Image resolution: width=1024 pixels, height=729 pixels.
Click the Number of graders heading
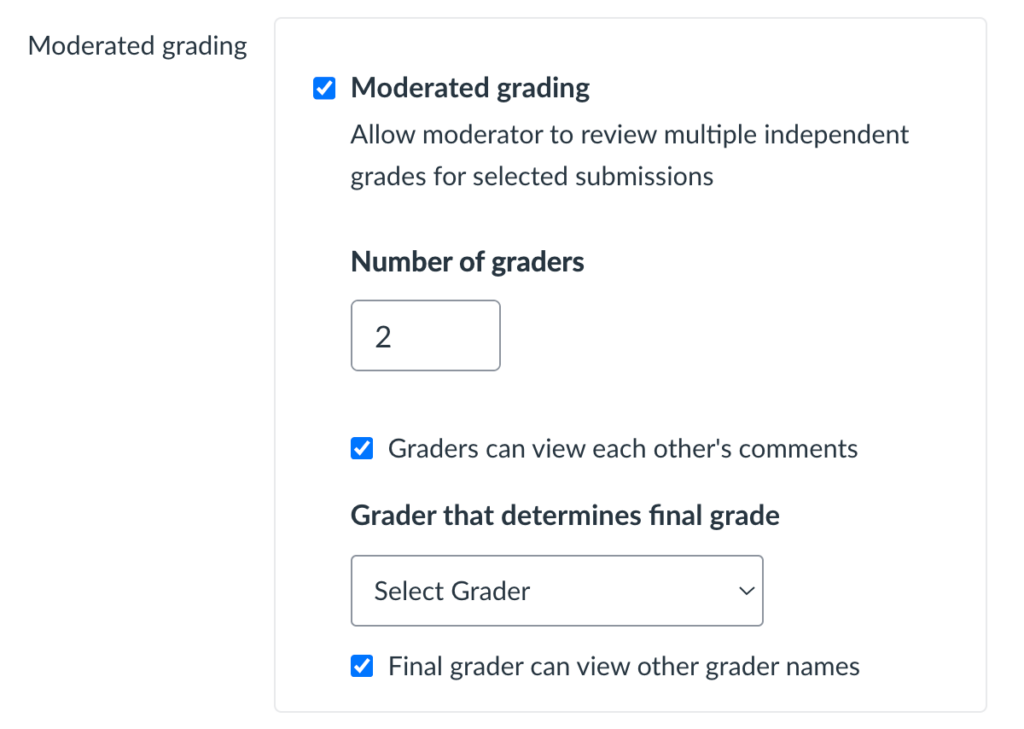466,261
